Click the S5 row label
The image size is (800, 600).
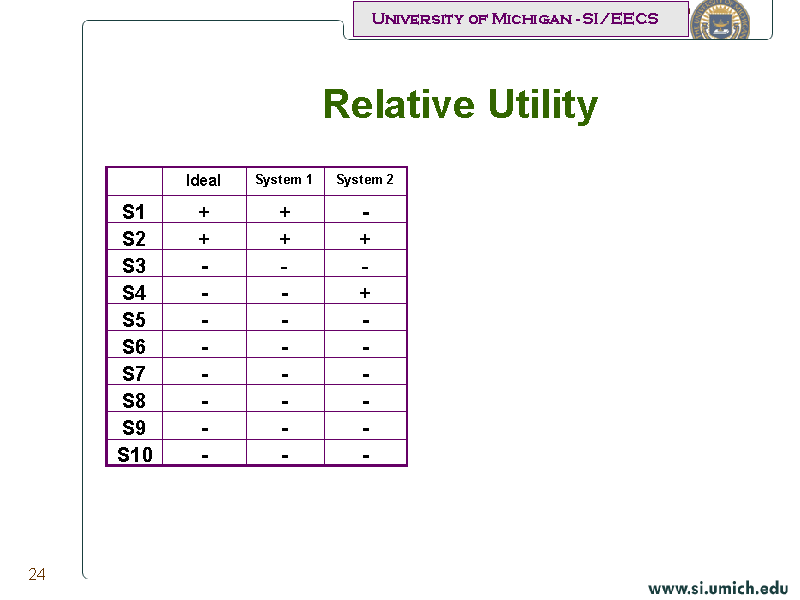click(134, 320)
